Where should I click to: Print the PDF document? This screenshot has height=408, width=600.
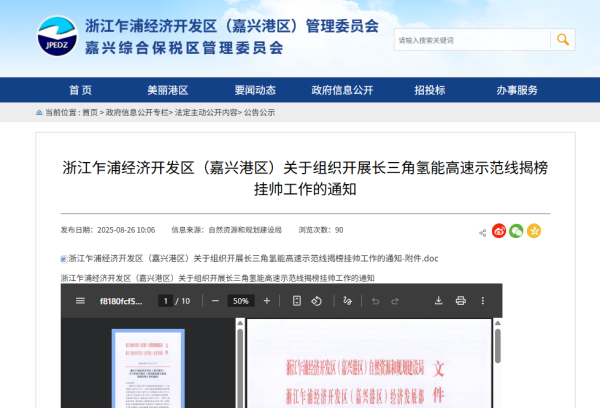[x=461, y=301]
